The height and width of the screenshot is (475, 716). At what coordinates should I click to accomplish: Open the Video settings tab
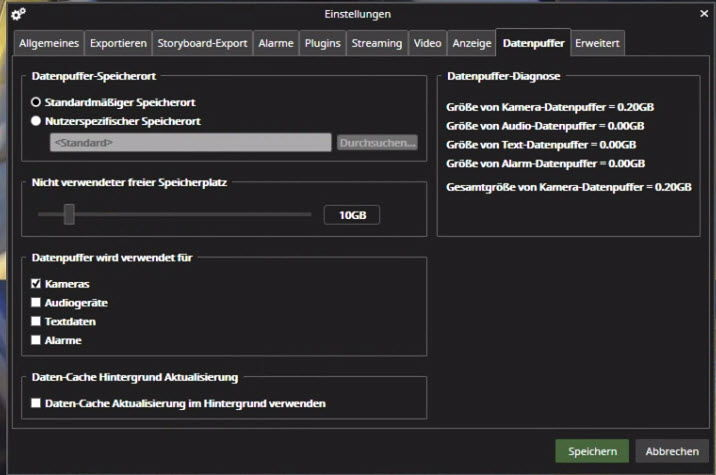click(x=427, y=43)
